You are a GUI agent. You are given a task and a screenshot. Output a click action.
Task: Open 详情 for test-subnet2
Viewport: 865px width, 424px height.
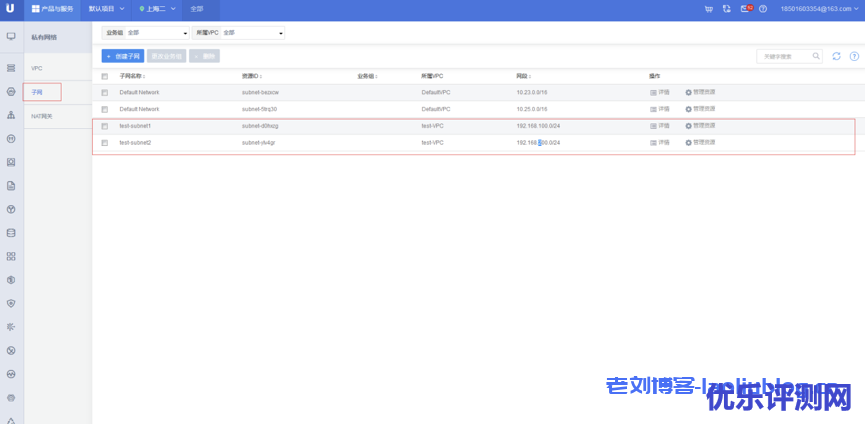[660, 143]
